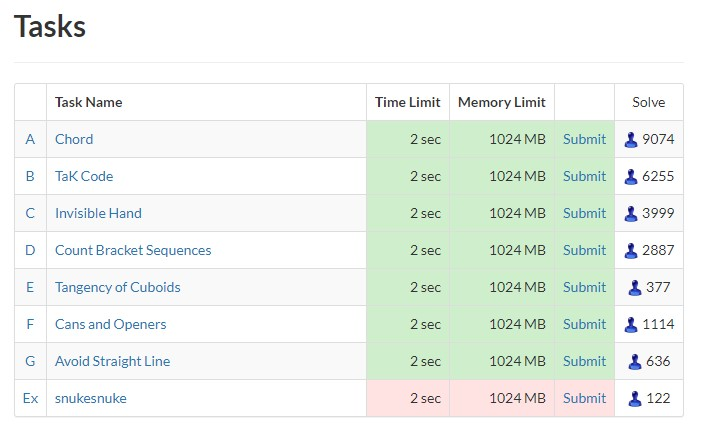Click solver icon beside 636 count
The width and height of the screenshot is (710, 432).
[x=635, y=362]
